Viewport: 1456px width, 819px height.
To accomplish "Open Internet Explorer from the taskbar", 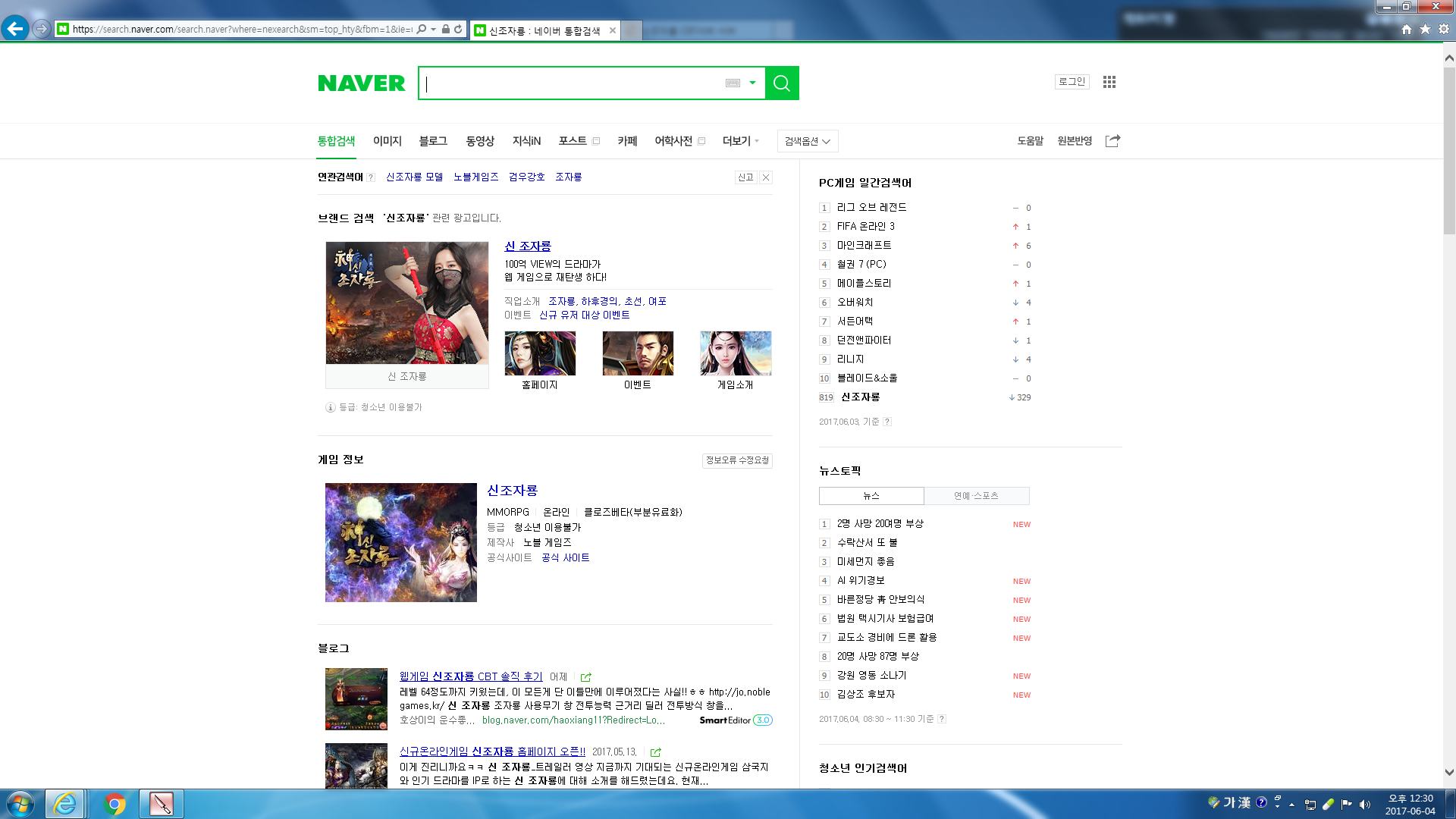I will [x=64, y=804].
